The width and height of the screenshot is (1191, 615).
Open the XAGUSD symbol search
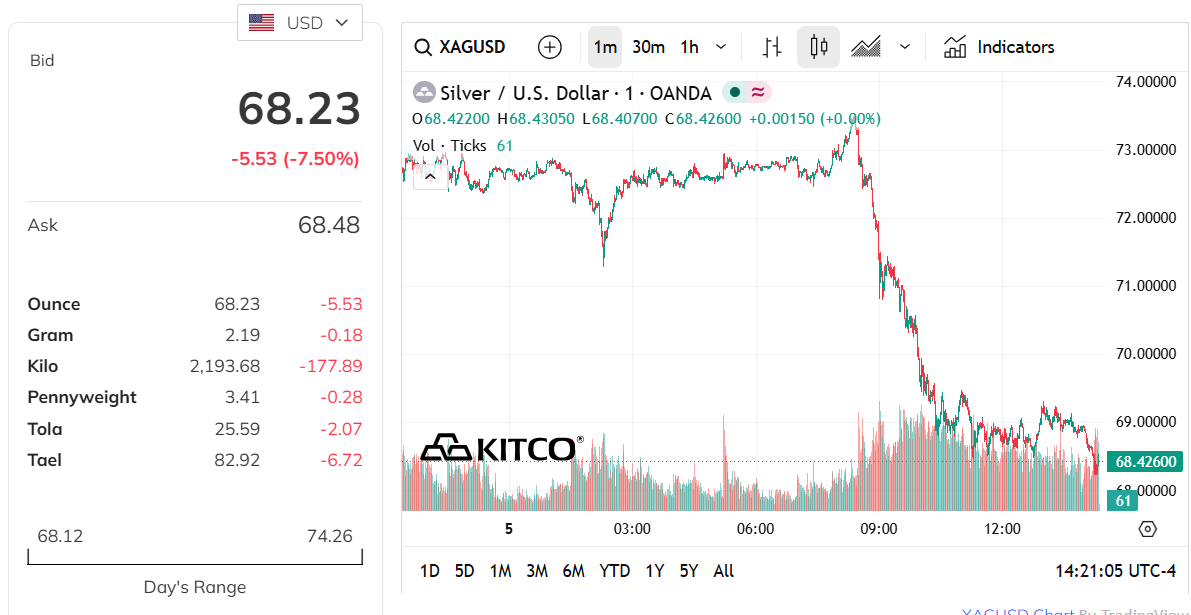pos(460,47)
